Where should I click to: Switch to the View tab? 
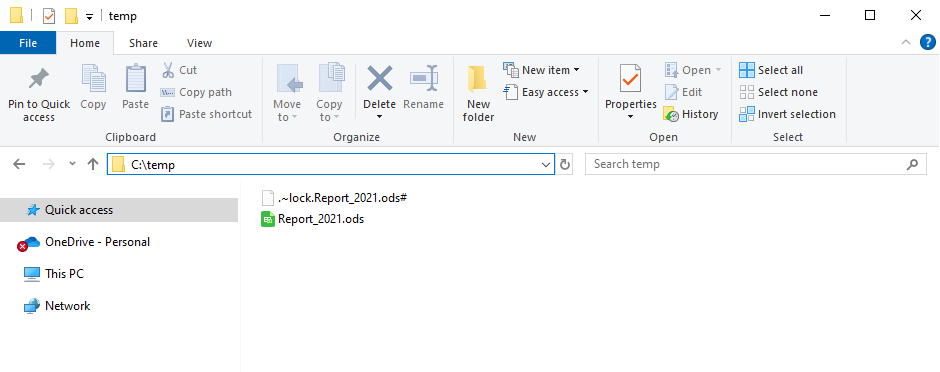click(199, 43)
